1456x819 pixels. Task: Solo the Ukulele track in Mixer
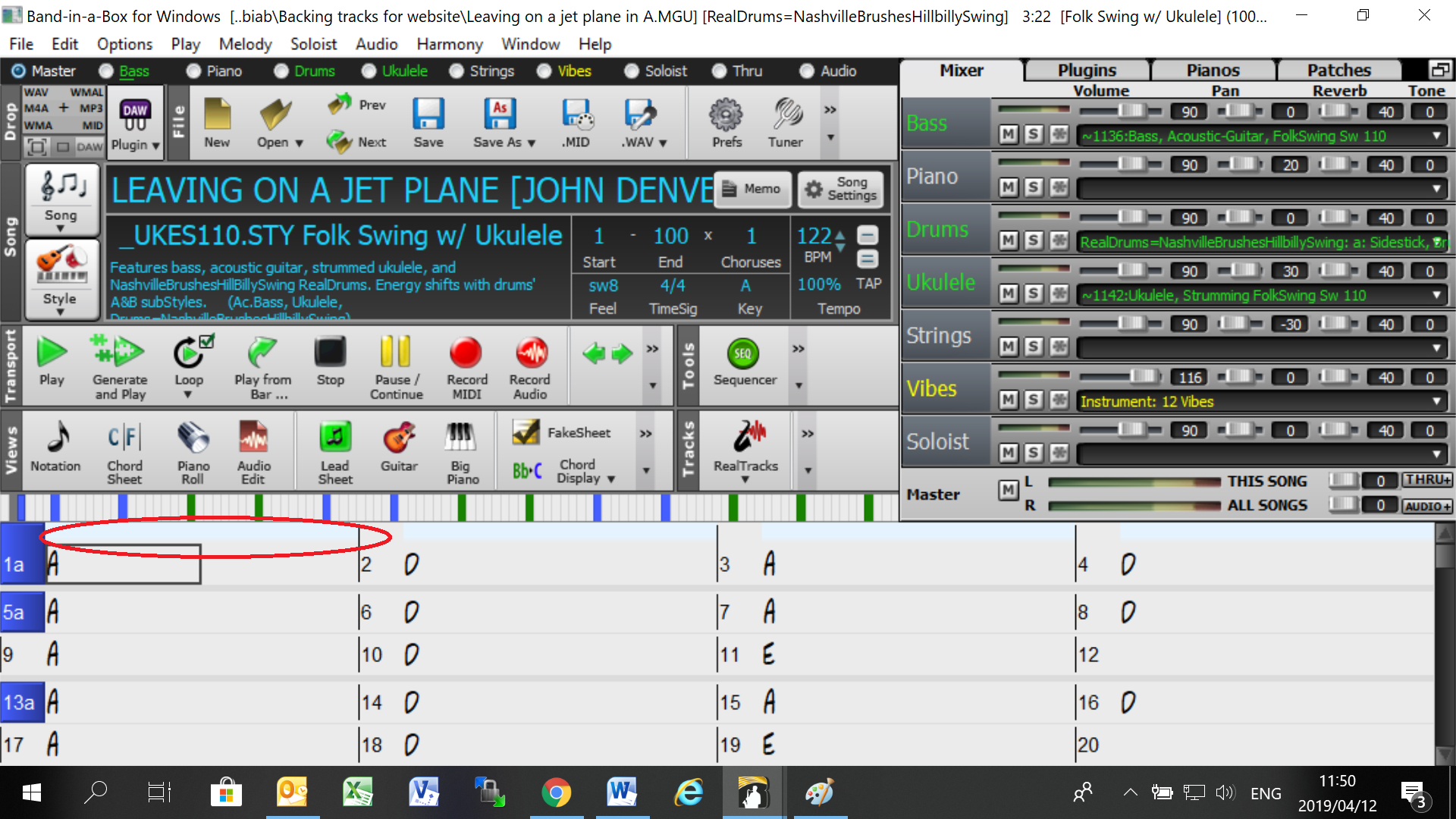(x=1033, y=294)
